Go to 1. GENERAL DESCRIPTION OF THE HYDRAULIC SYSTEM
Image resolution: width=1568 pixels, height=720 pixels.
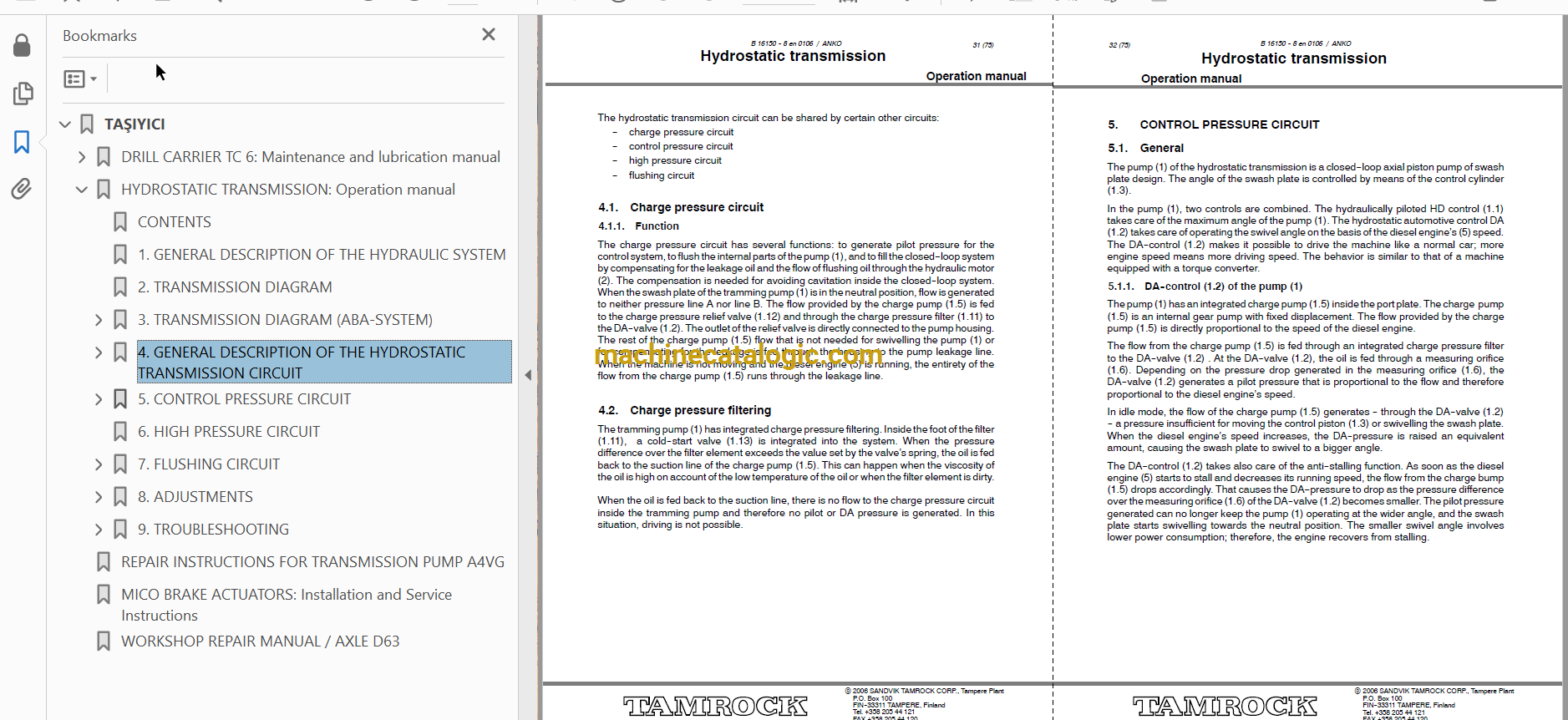[322, 255]
